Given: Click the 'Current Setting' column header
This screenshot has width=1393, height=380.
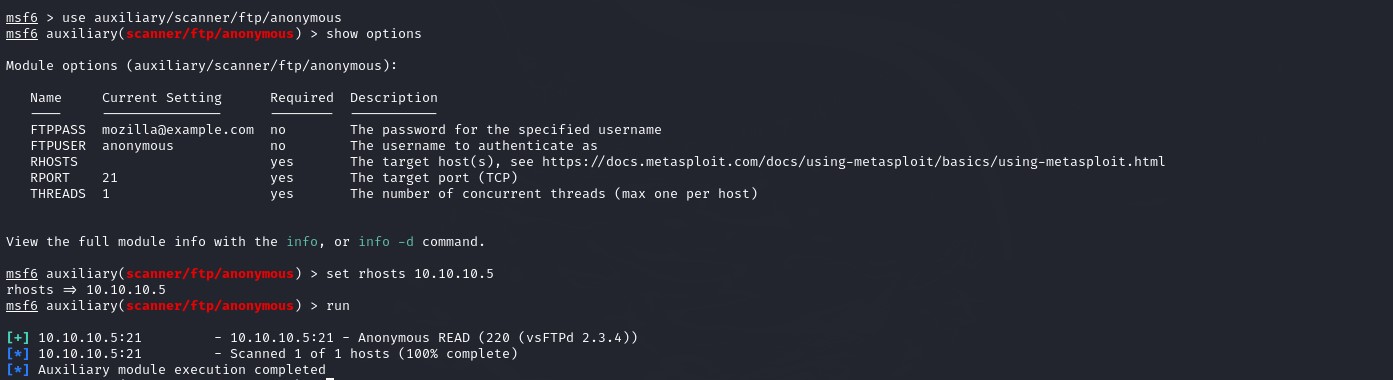Looking at the screenshot, I should point(162,97).
